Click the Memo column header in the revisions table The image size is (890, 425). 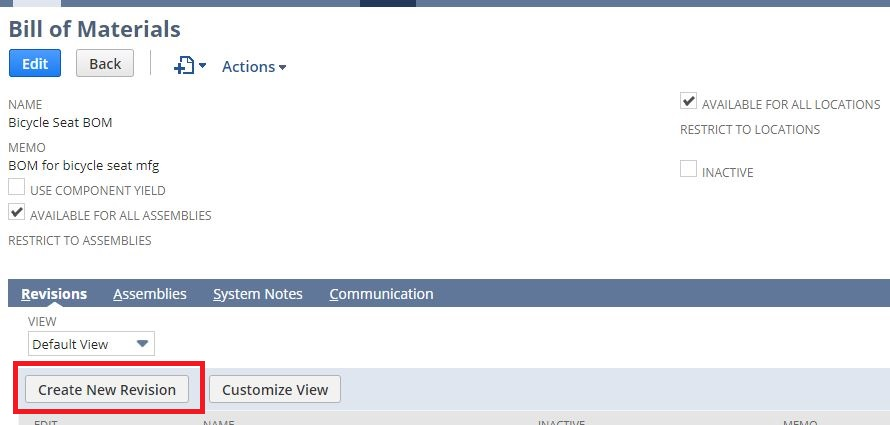[x=800, y=421]
